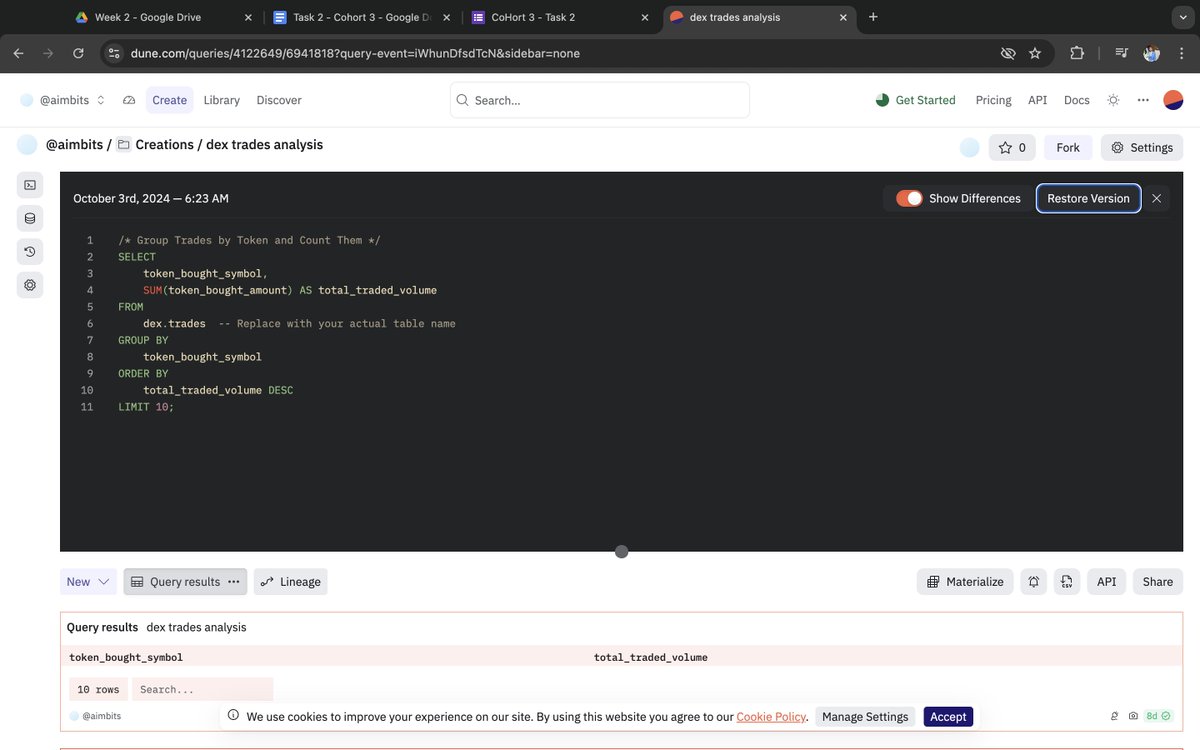Screen dimensions: 1200x750
Task: Go back with the browser back arrow
Action: pos(18,53)
